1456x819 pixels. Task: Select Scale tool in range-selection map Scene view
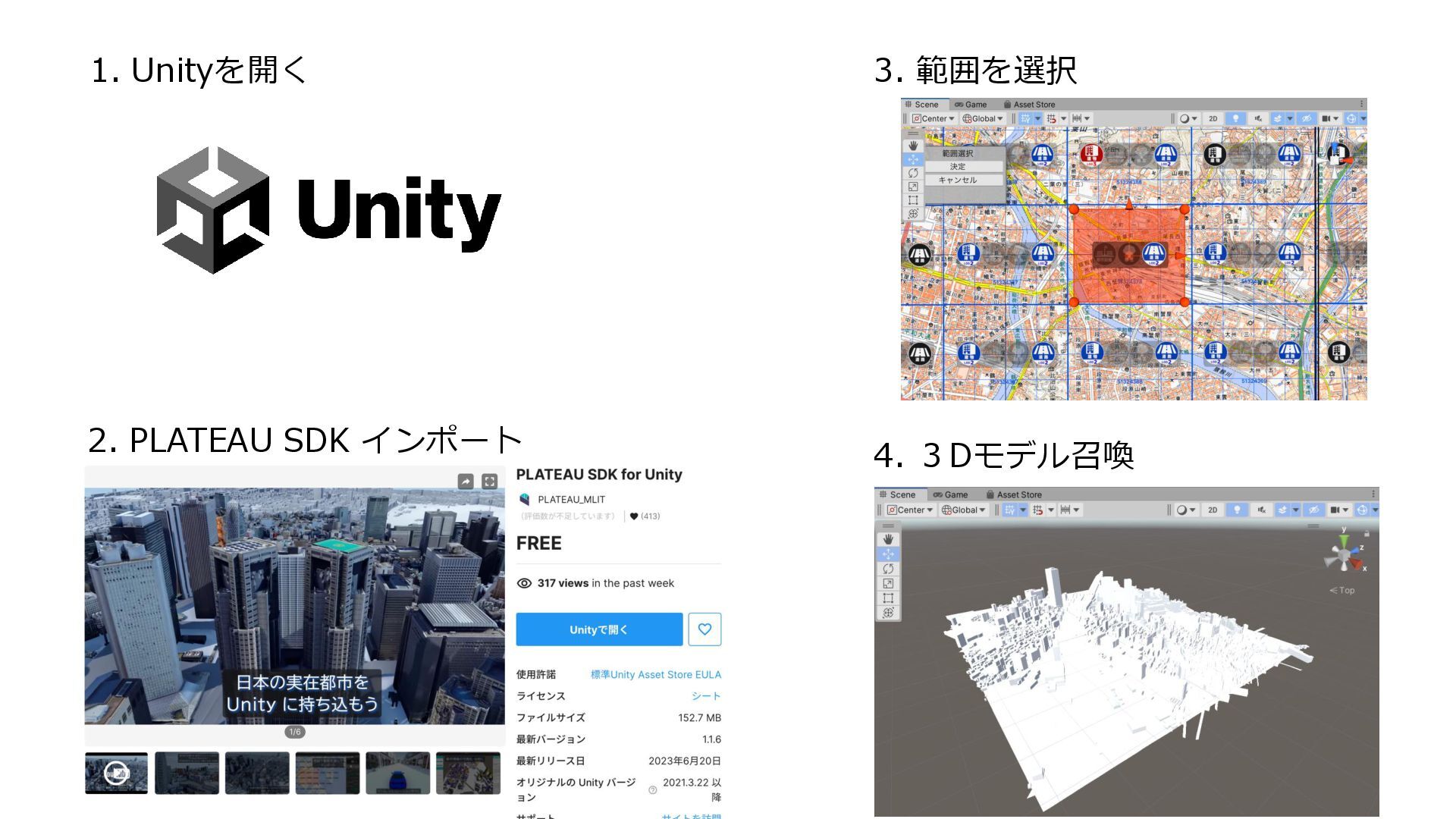913,187
